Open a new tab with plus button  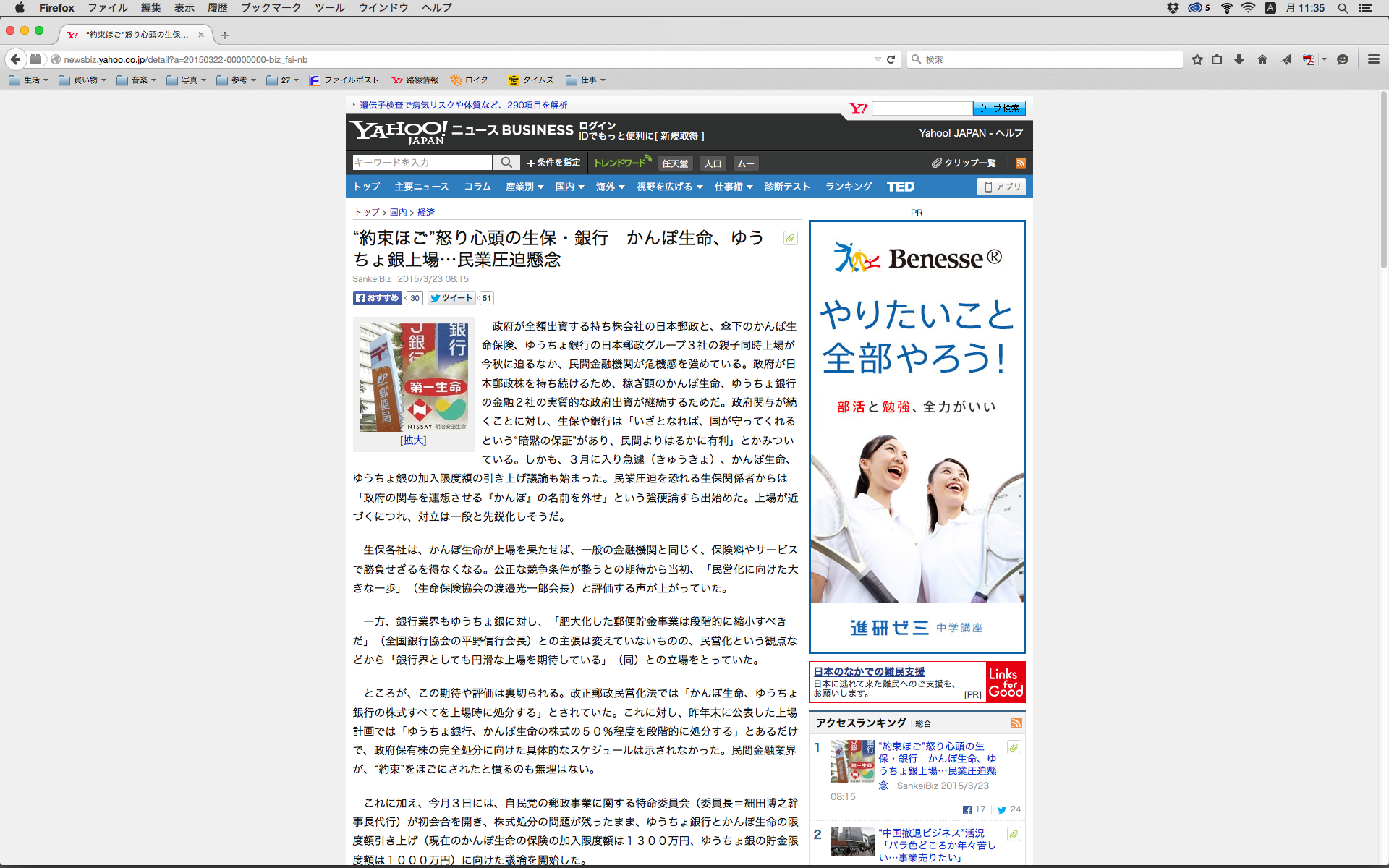[225, 35]
